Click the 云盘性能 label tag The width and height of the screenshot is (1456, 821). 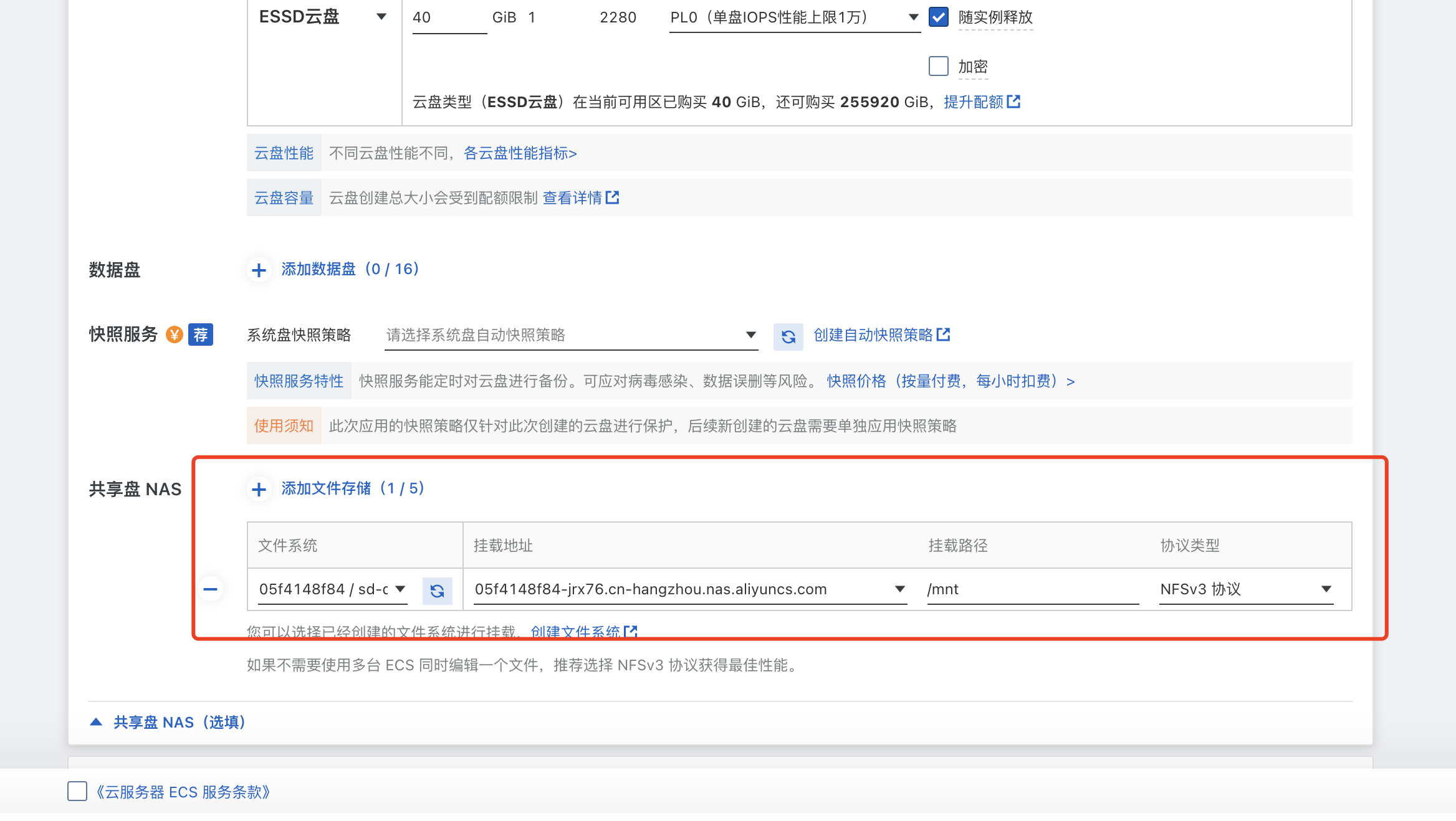pos(284,153)
